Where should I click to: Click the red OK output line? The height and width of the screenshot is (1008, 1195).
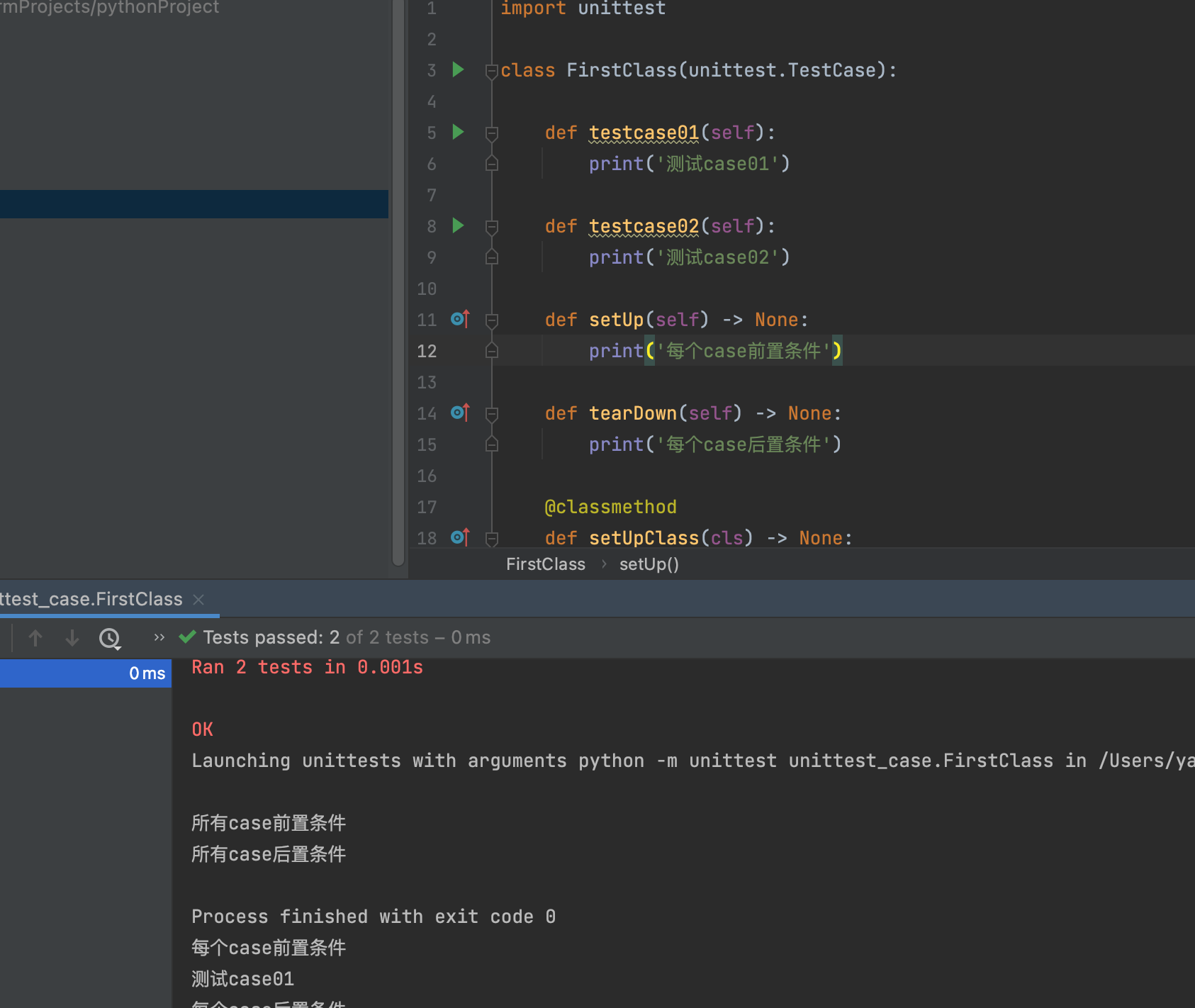tap(202, 729)
